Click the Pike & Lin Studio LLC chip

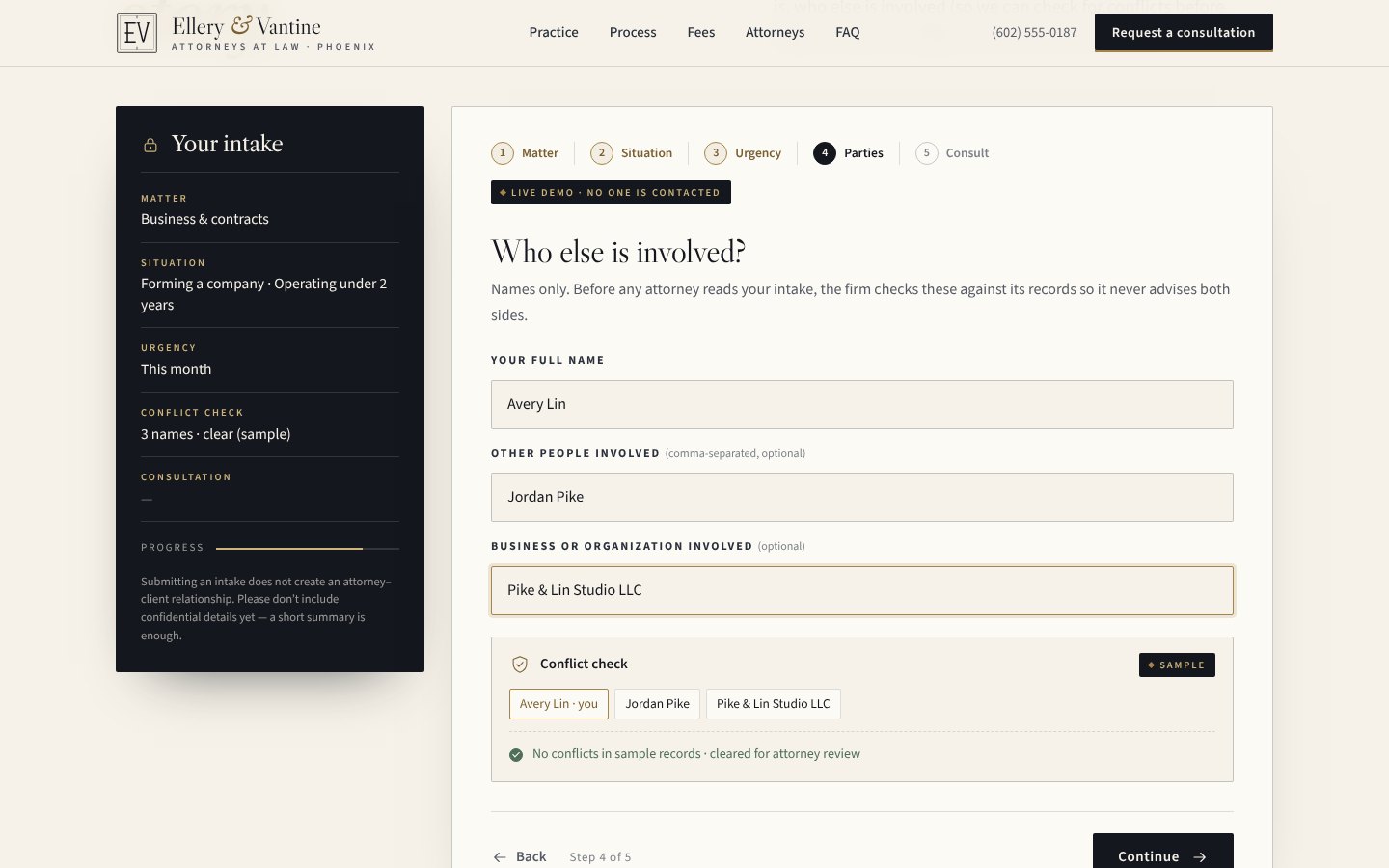click(774, 704)
